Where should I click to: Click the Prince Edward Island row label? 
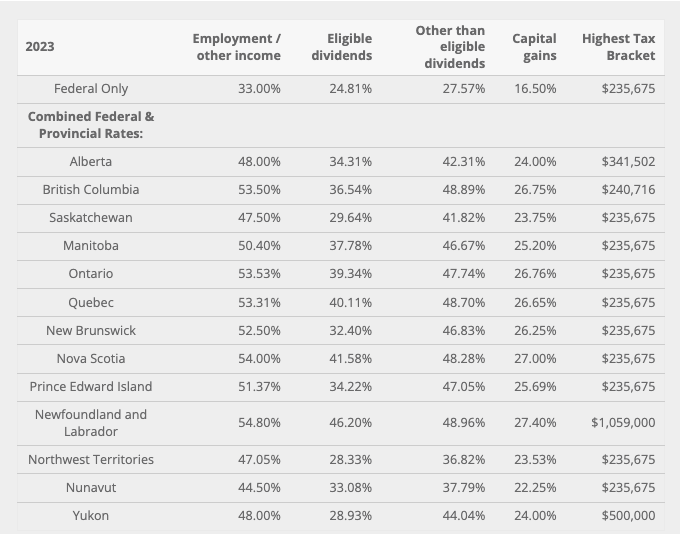pyautogui.click(x=91, y=386)
